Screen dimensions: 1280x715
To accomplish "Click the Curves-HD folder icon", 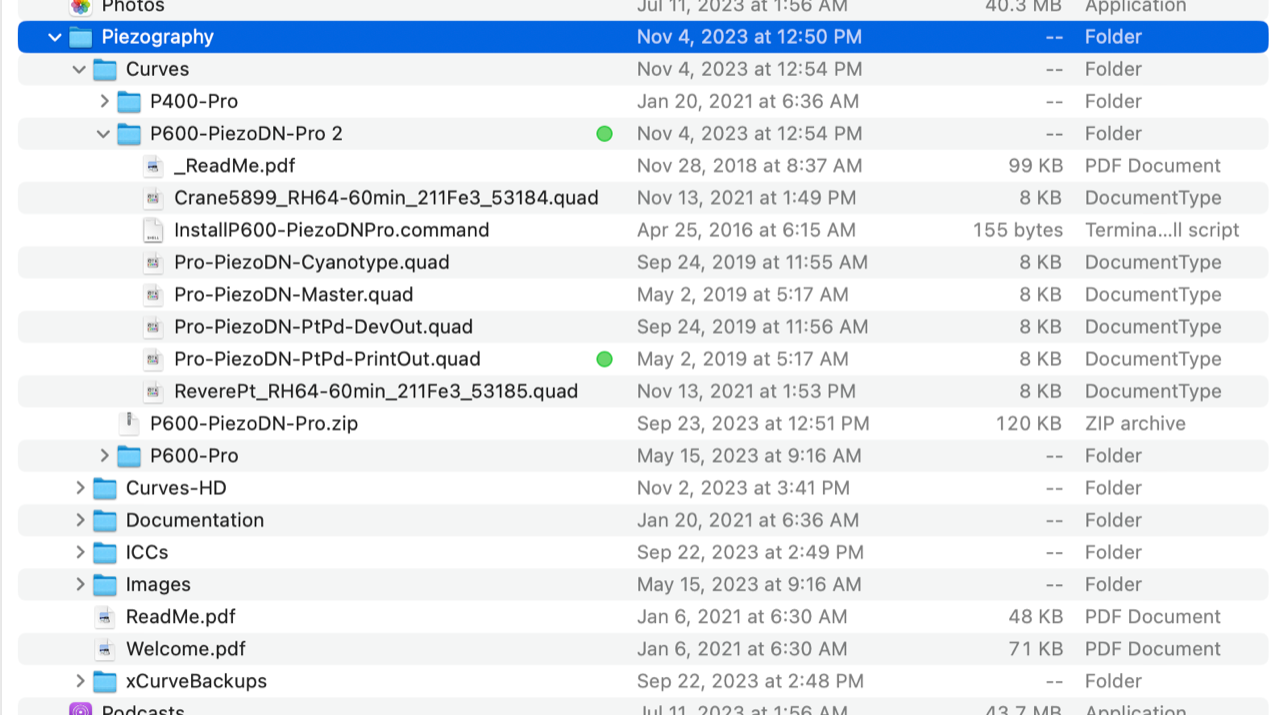I will [105, 488].
